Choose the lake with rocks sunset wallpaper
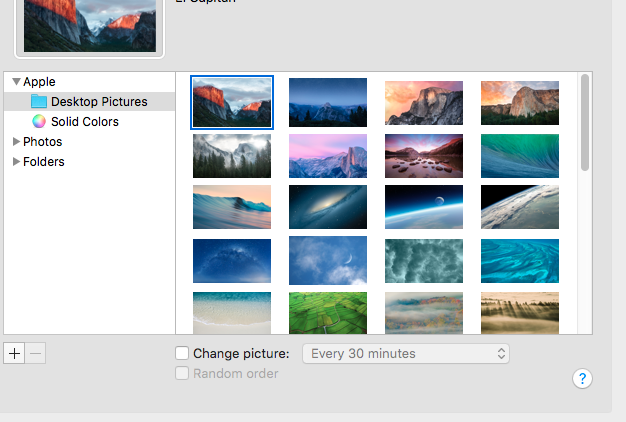This screenshot has height=422, width=626. [x=424, y=156]
